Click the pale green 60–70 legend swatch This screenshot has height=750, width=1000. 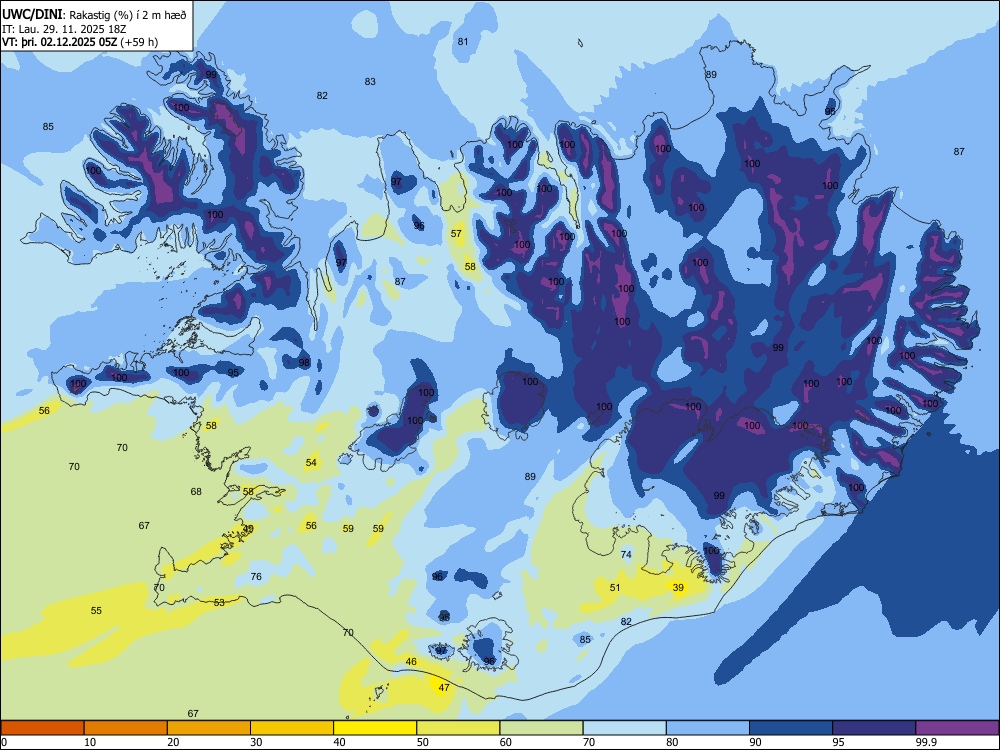(541, 728)
